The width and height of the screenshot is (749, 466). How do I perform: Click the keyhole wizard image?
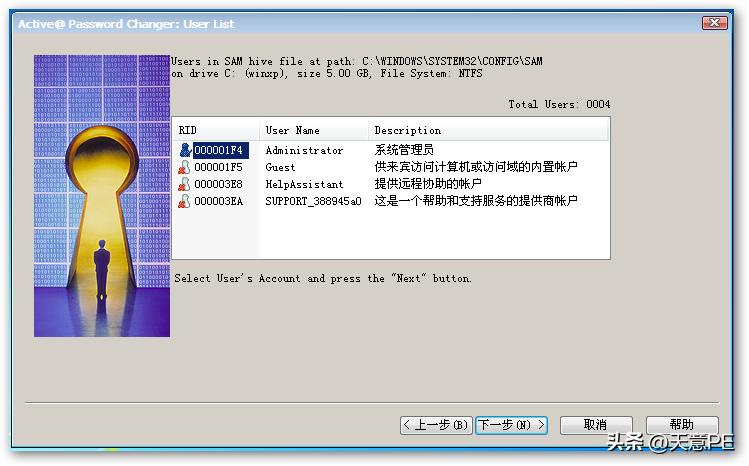point(102,196)
